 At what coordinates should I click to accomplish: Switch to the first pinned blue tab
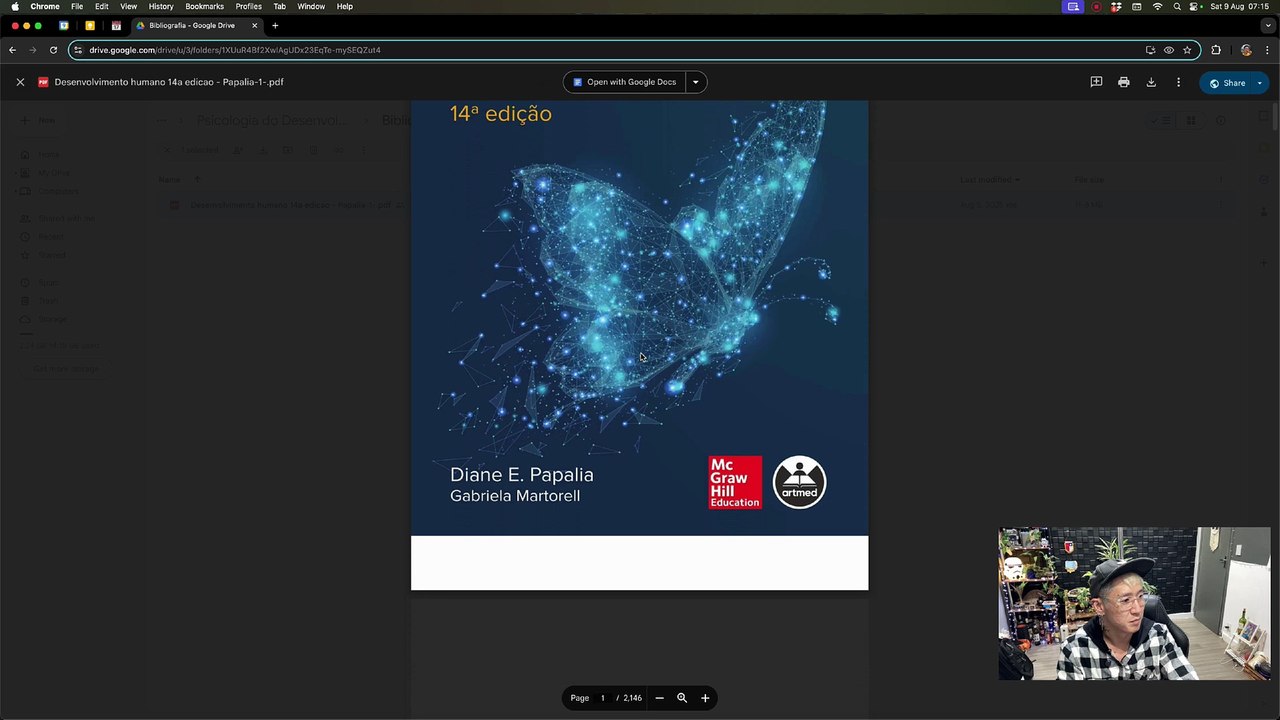(x=64, y=26)
